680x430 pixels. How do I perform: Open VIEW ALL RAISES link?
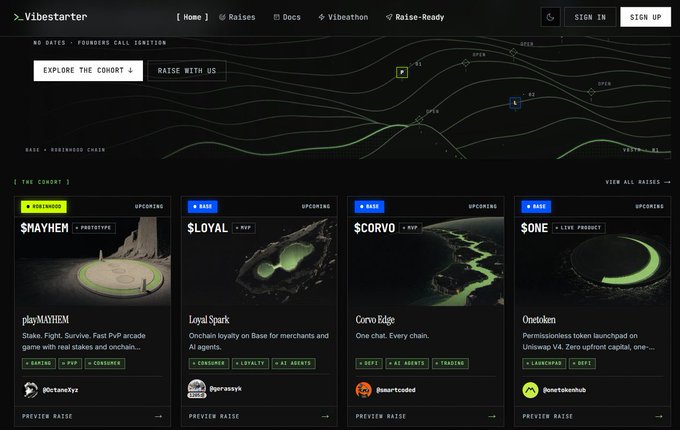pyautogui.click(x=638, y=182)
